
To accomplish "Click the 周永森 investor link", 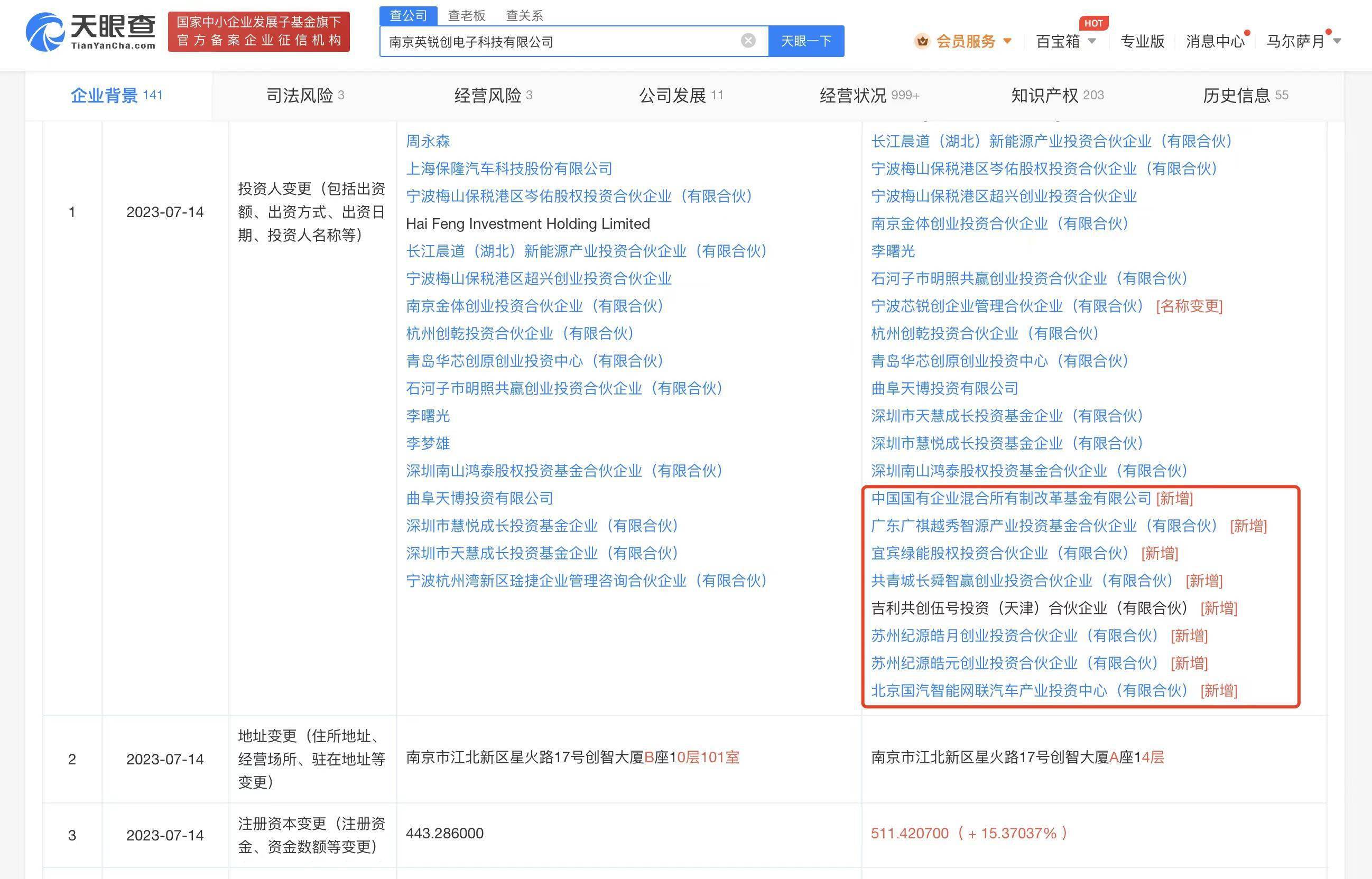I will pos(428,141).
